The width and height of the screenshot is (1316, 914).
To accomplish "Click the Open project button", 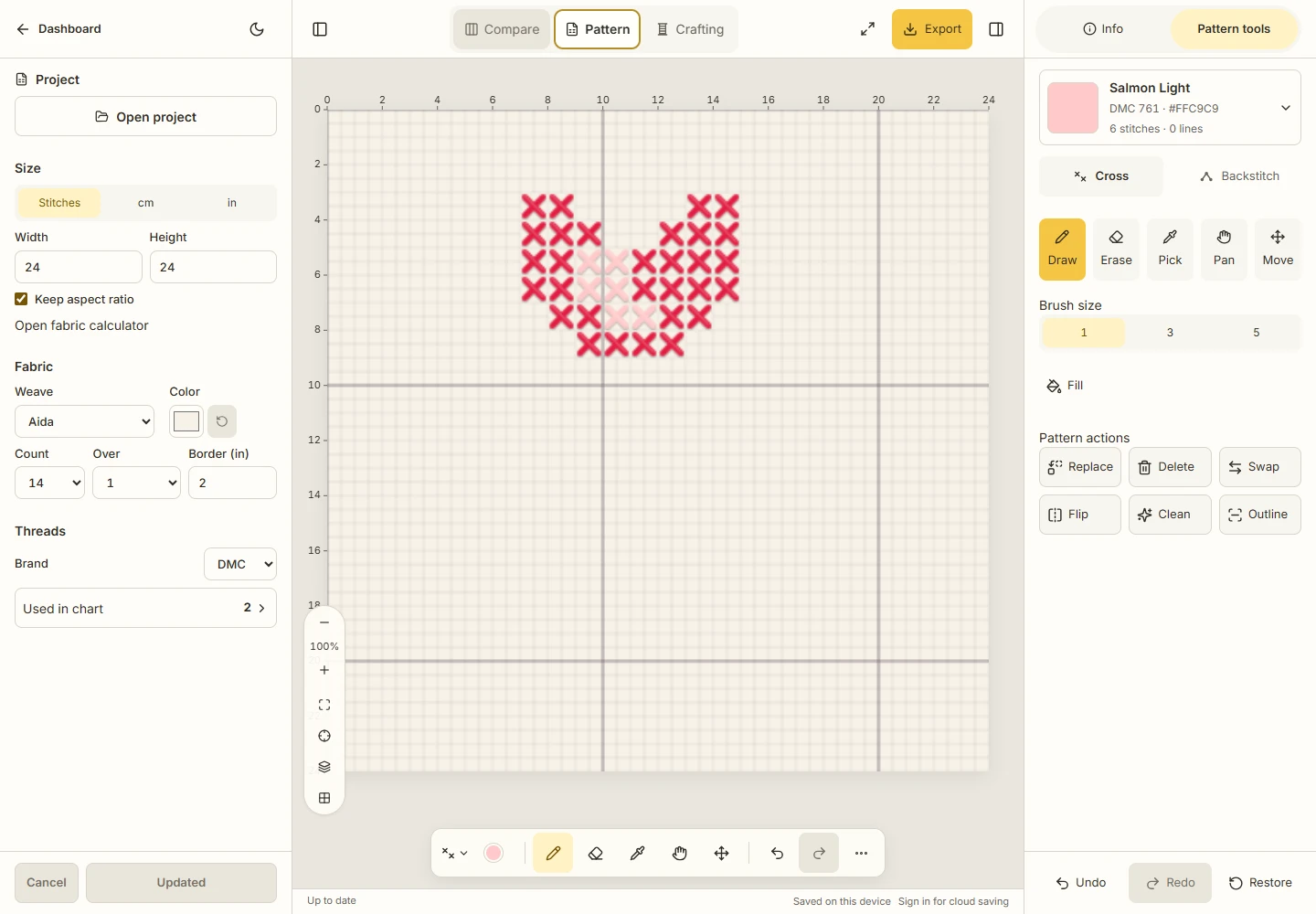I will click(145, 117).
